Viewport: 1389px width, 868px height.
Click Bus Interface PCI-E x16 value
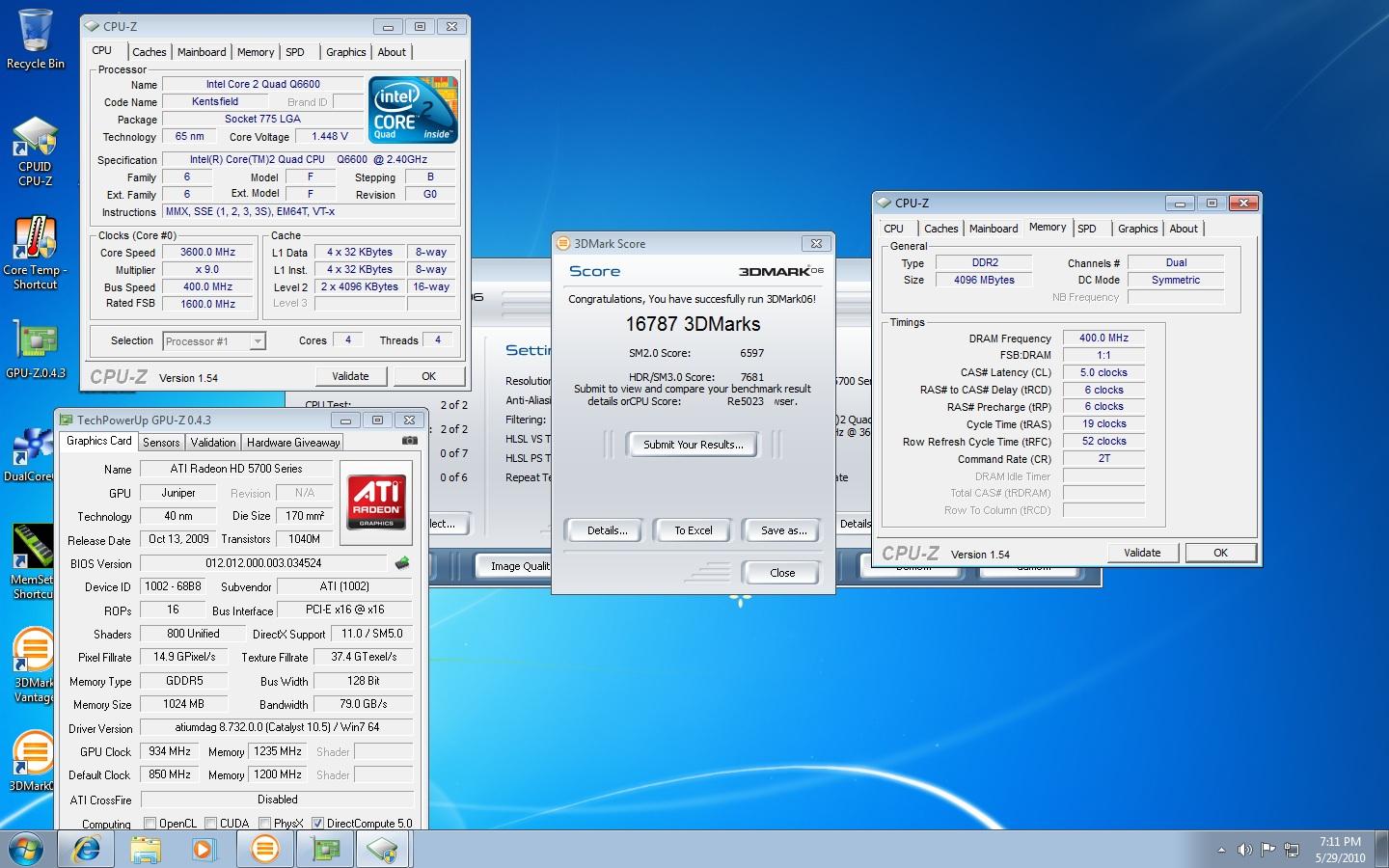(x=344, y=610)
